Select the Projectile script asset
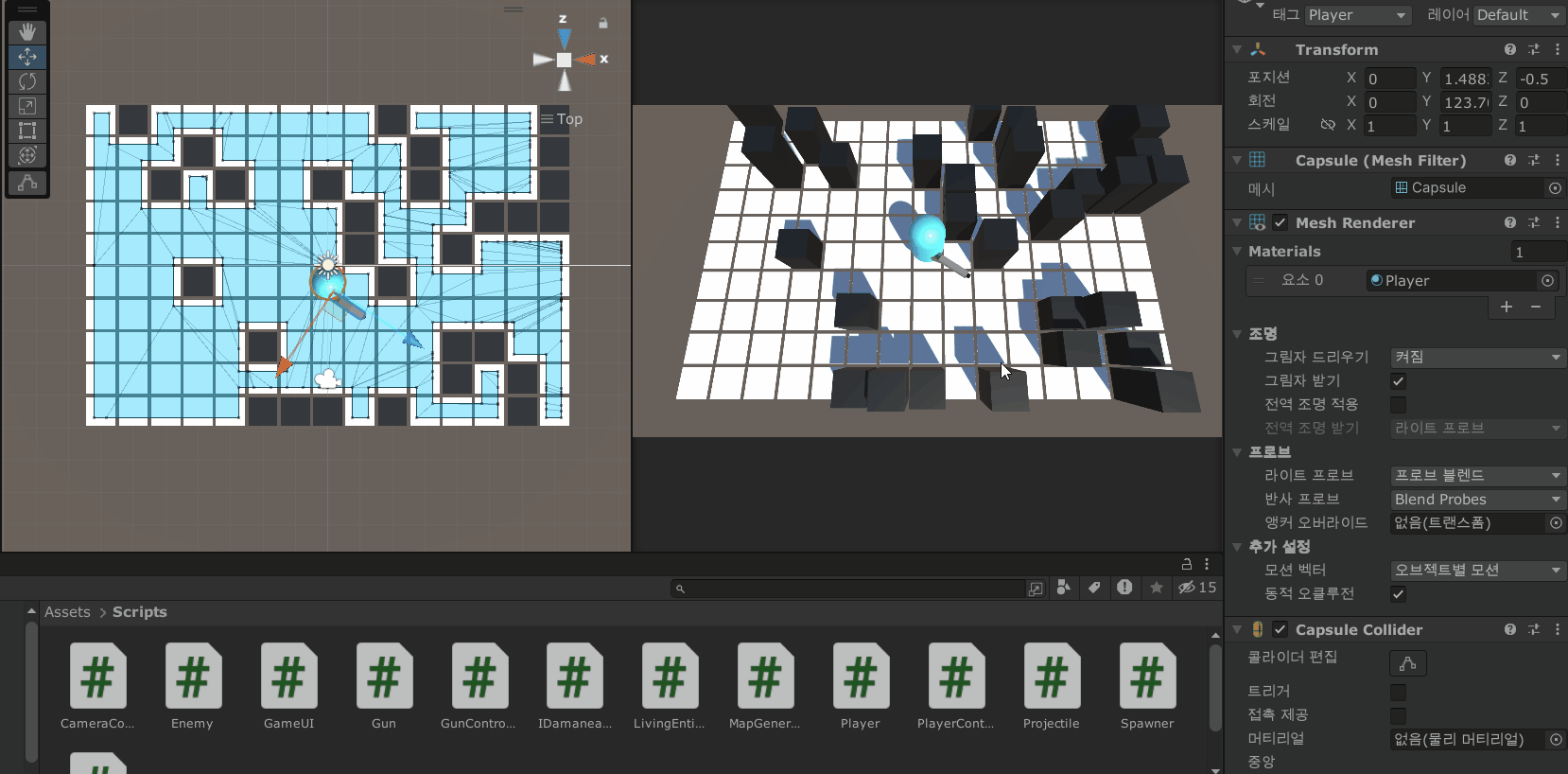This screenshot has width=1568, height=774. (1052, 687)
